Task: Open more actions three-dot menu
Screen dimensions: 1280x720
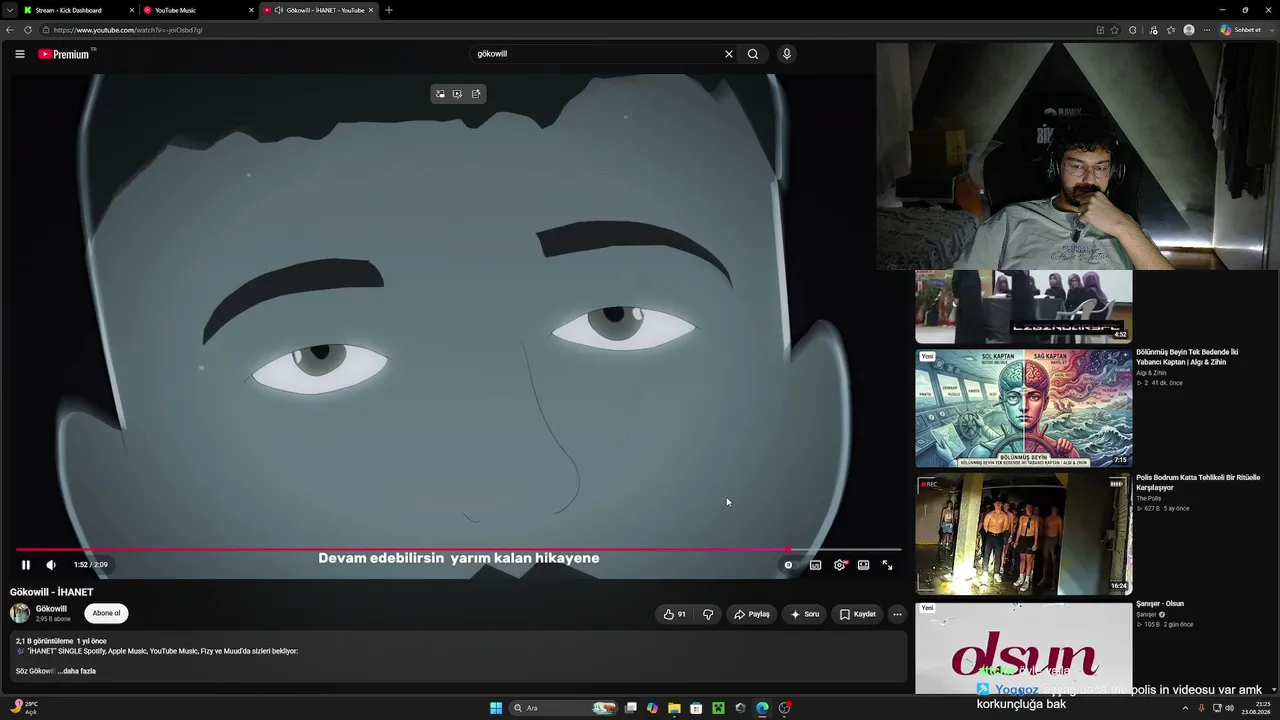Action: [x=897, y=614]
